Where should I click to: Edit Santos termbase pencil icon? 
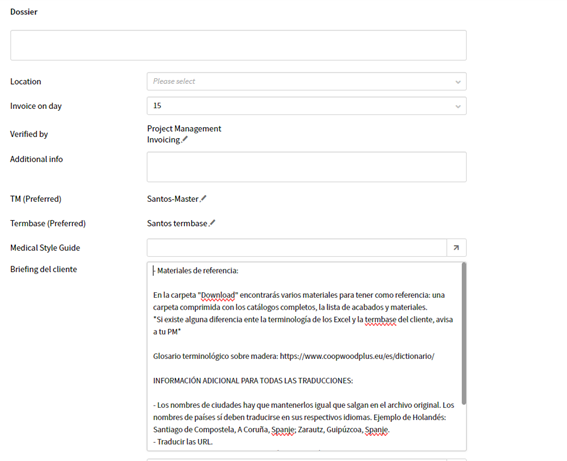pos(212,223)
